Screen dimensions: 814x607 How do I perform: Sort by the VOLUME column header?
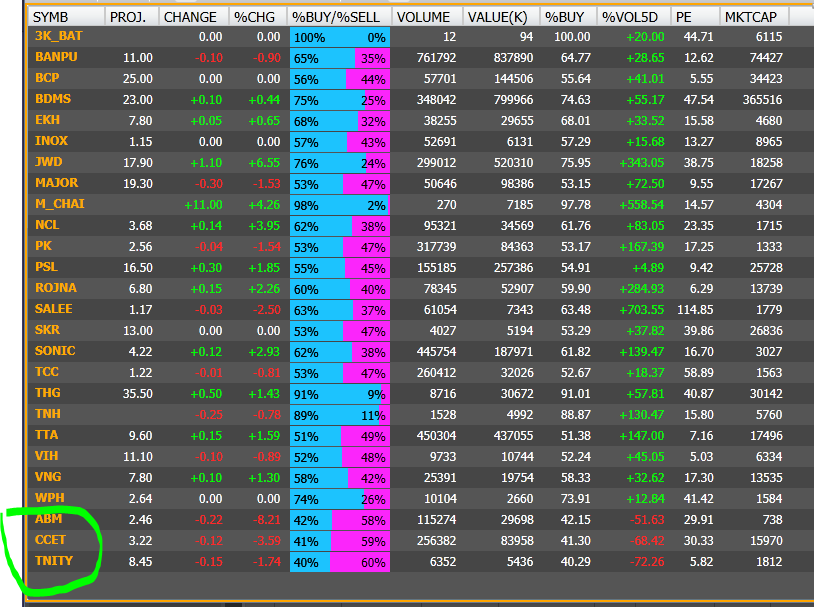click(427, 17)
